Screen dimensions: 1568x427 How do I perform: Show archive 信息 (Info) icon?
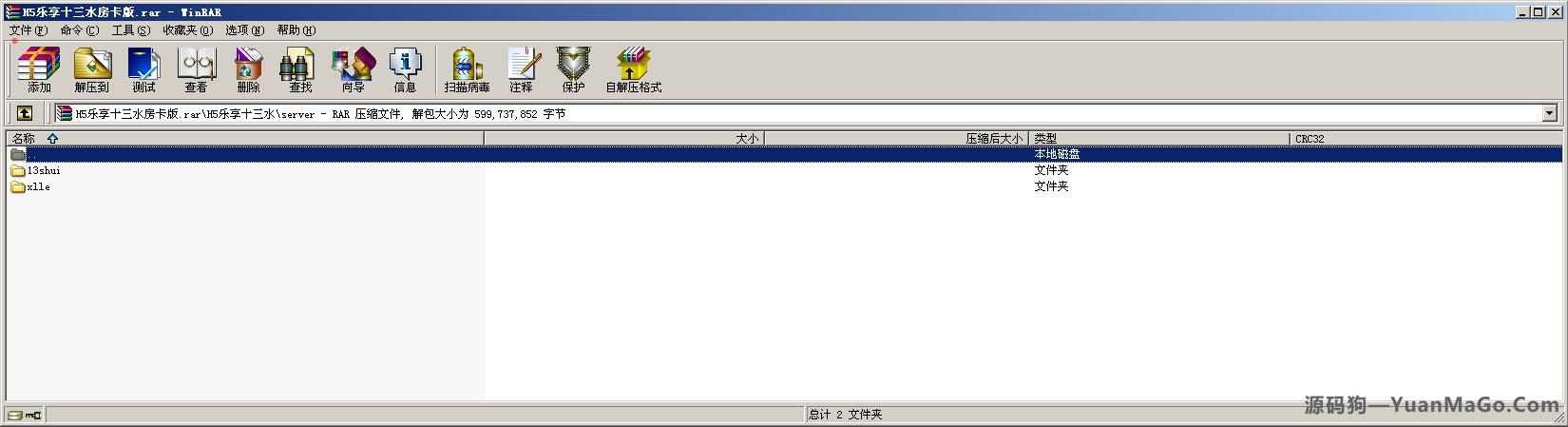point(405,69)
